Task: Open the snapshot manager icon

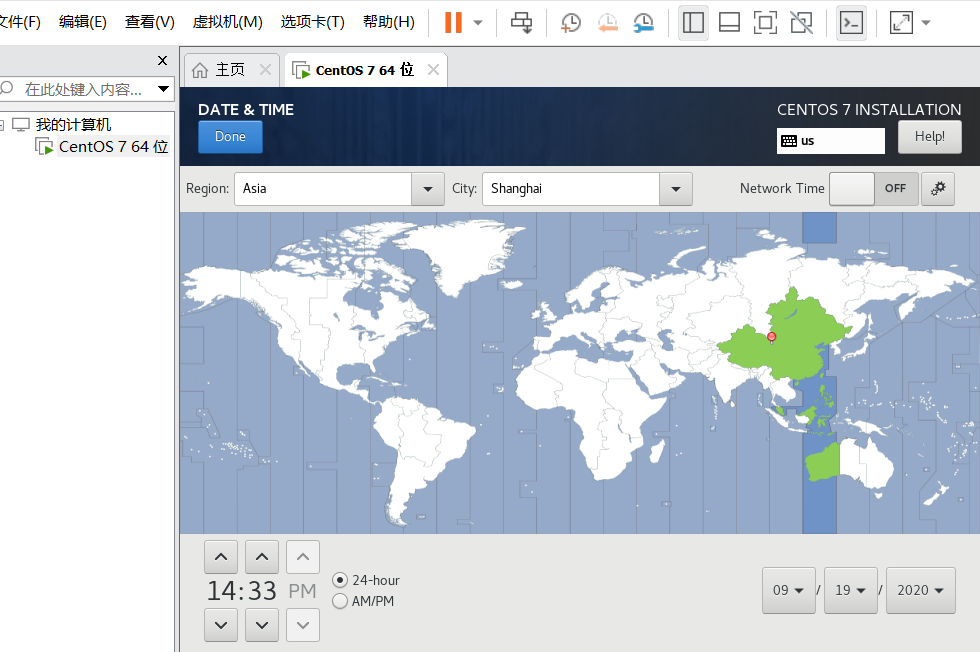Action: (x=643, y=23)
